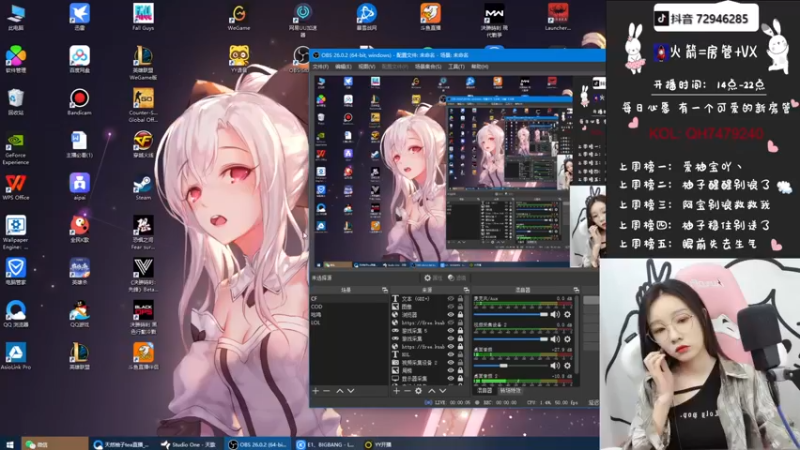The height and width of the screenshot is (450, 800).
Task: Select the 视频采集设备 2 source row
Action: [428, 363]
